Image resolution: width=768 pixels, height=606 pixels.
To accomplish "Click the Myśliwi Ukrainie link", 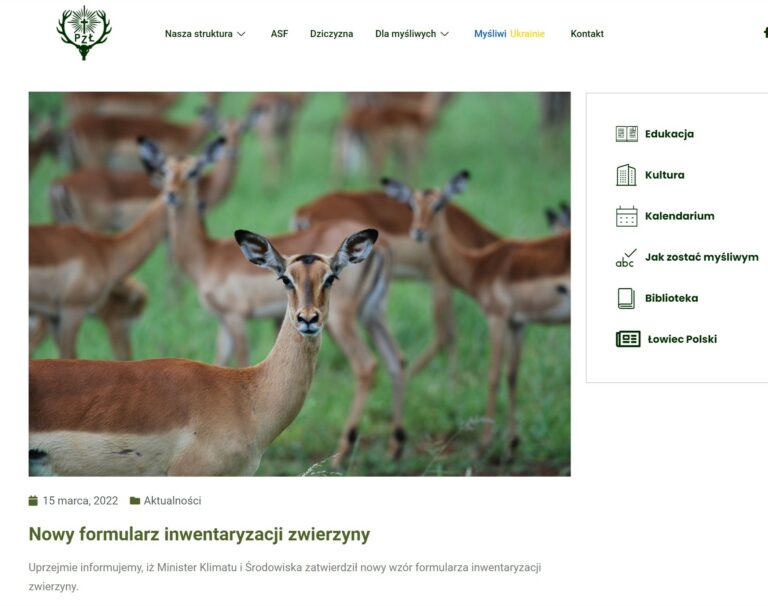I will [x=509, y=34].
